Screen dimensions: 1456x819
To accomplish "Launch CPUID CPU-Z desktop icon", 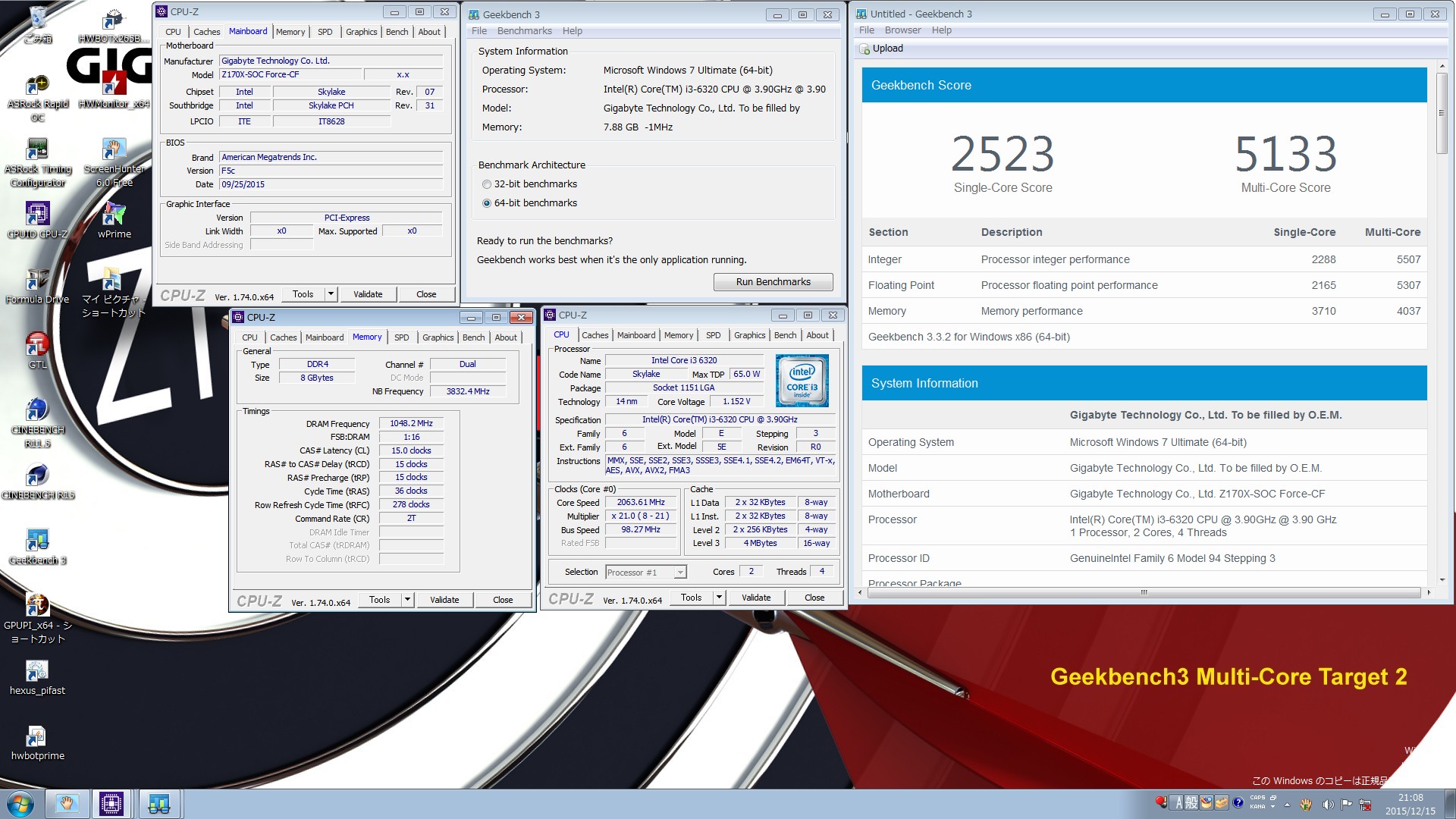I will click(x=37, y=221).
